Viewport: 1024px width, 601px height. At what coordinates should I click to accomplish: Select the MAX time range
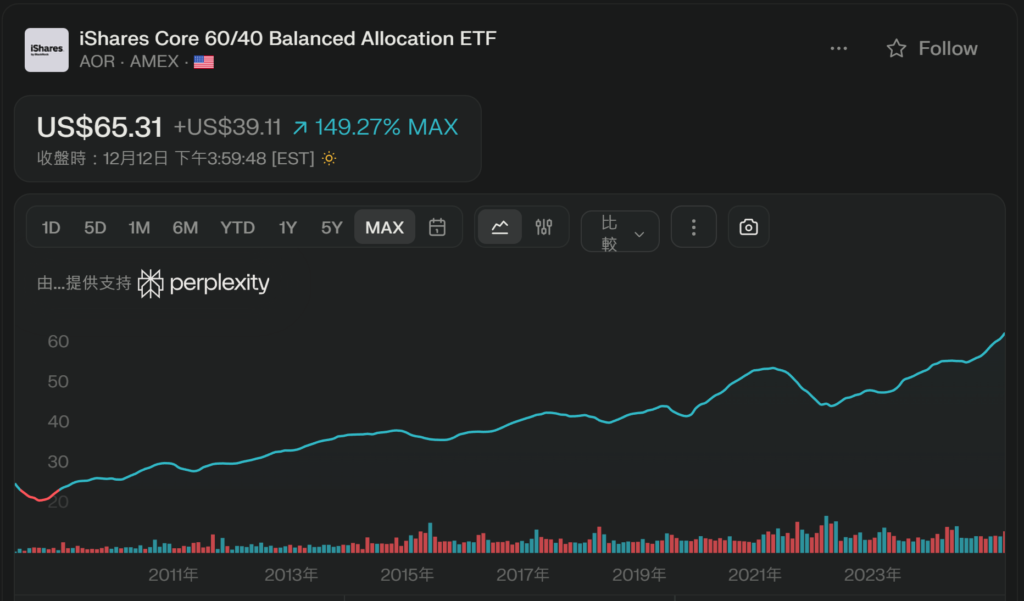click(x=384, y=227)
